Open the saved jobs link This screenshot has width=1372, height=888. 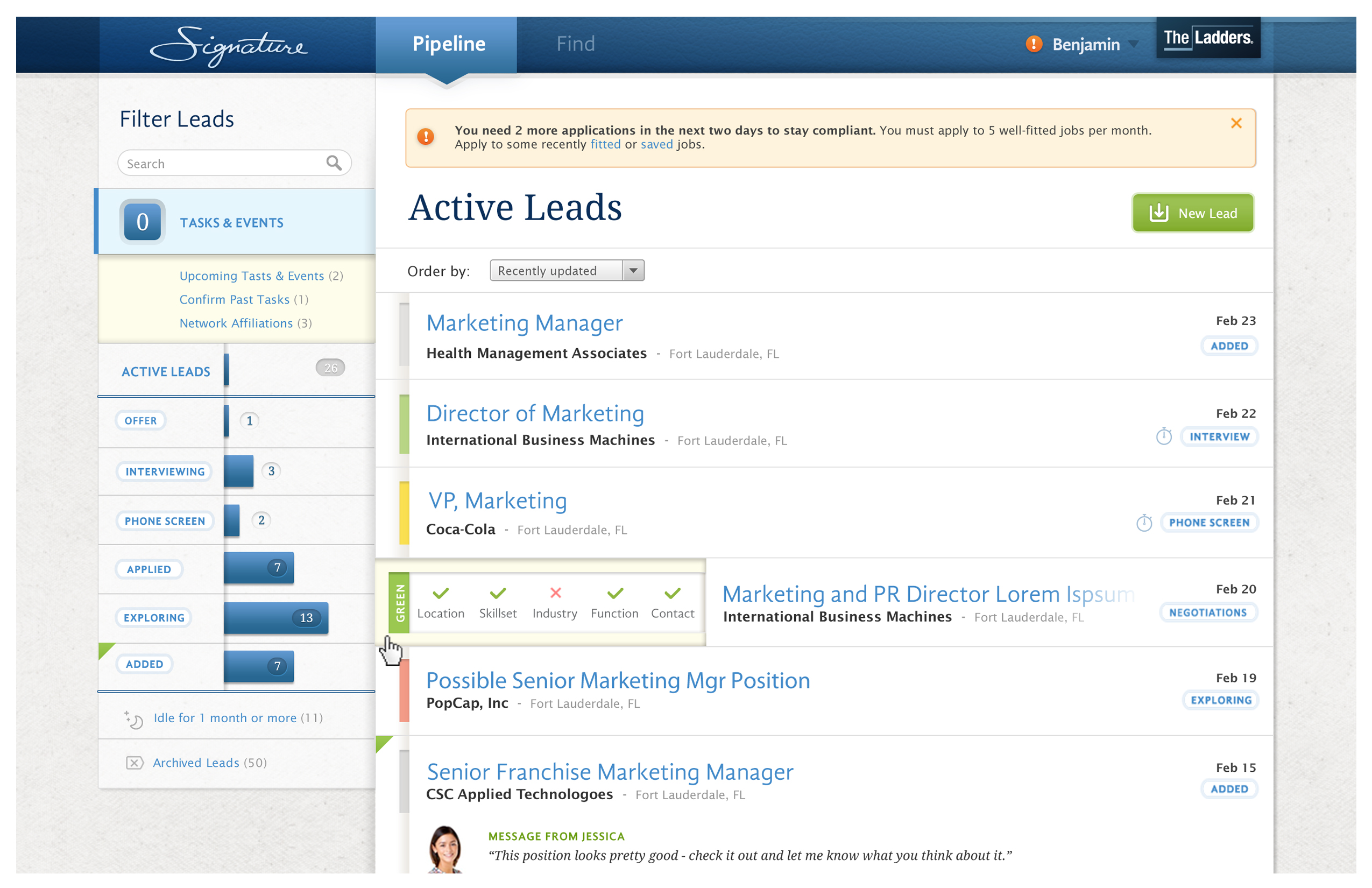click(x=656, y=144)
